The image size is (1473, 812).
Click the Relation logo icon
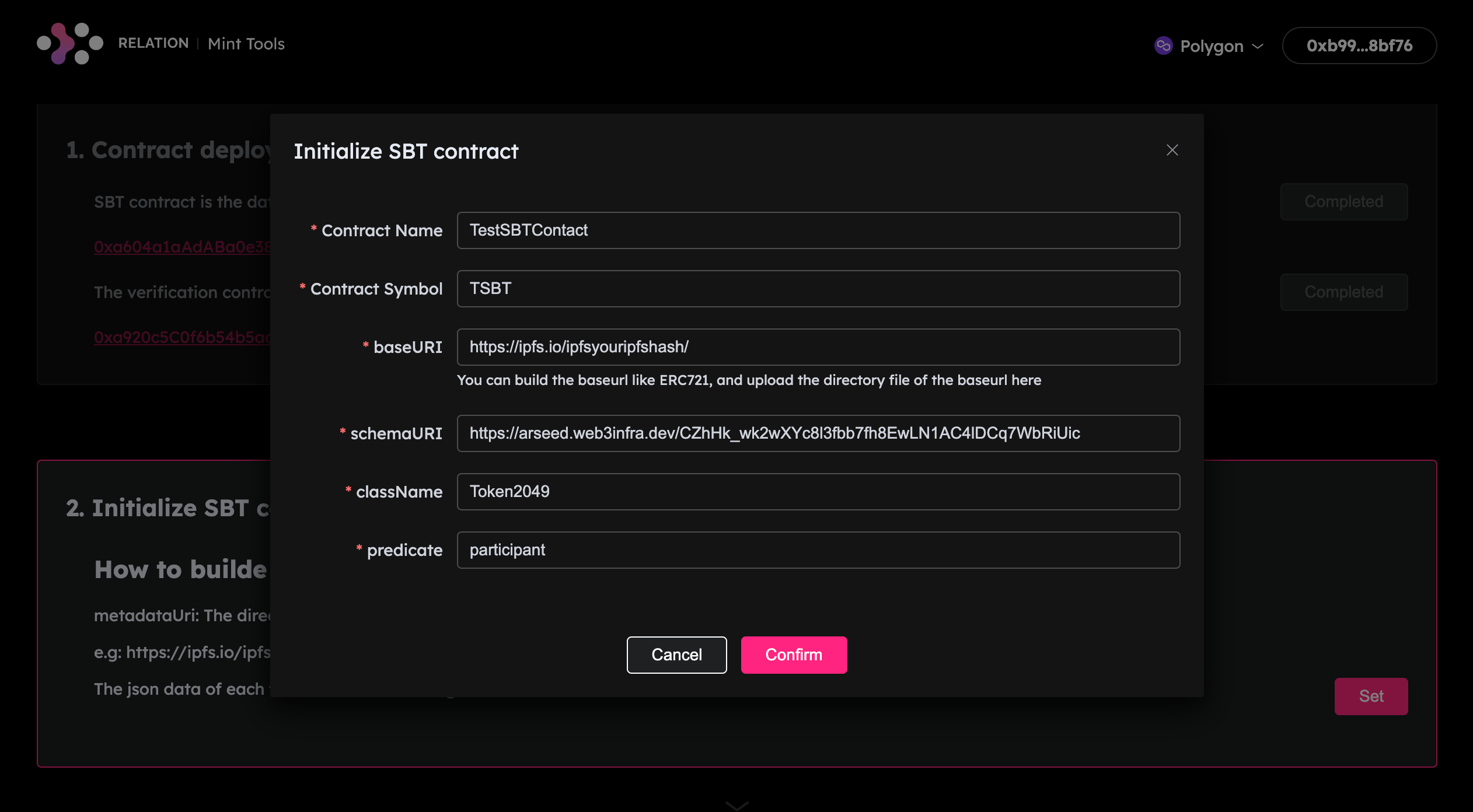[x=69, y=44]
